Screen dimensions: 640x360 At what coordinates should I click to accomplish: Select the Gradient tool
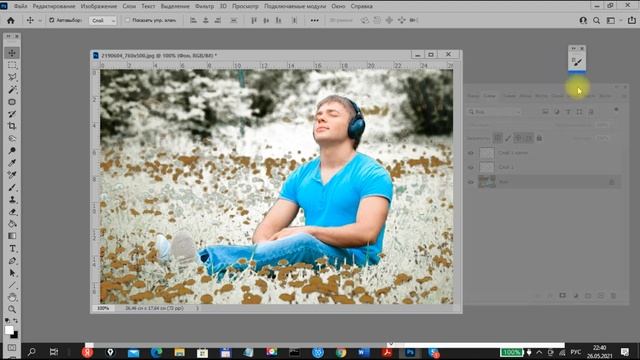click(x=12, y=236)
